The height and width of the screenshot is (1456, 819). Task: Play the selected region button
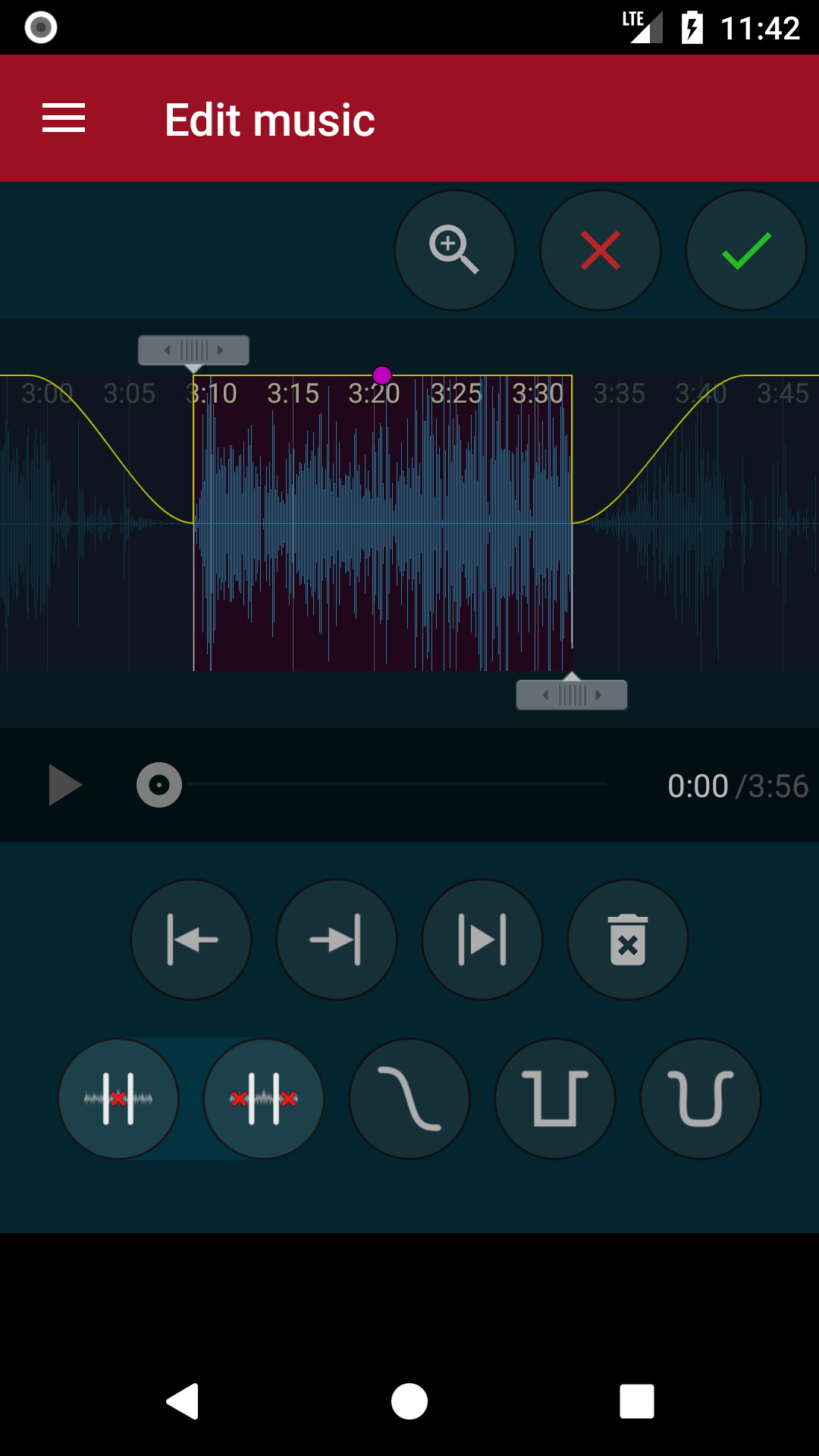(482, 940)
